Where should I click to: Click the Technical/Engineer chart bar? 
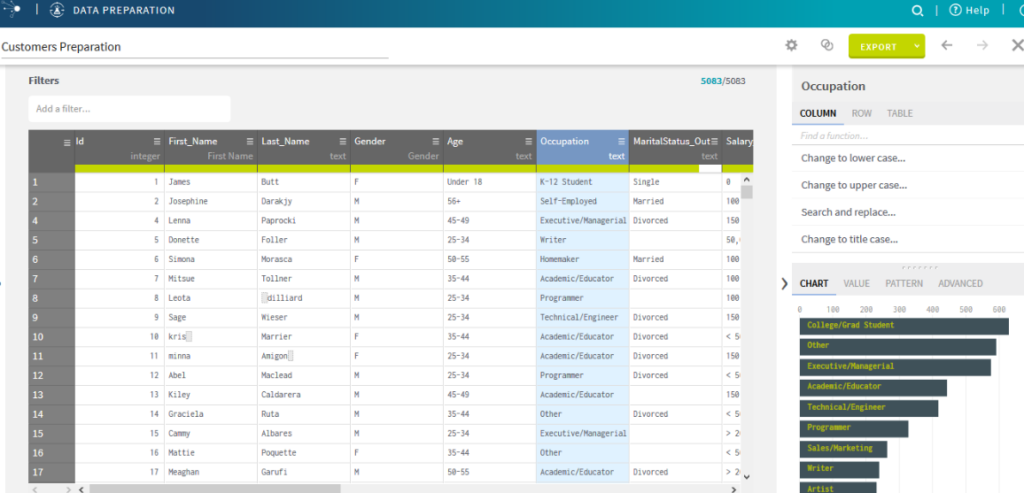coord(869,407)
